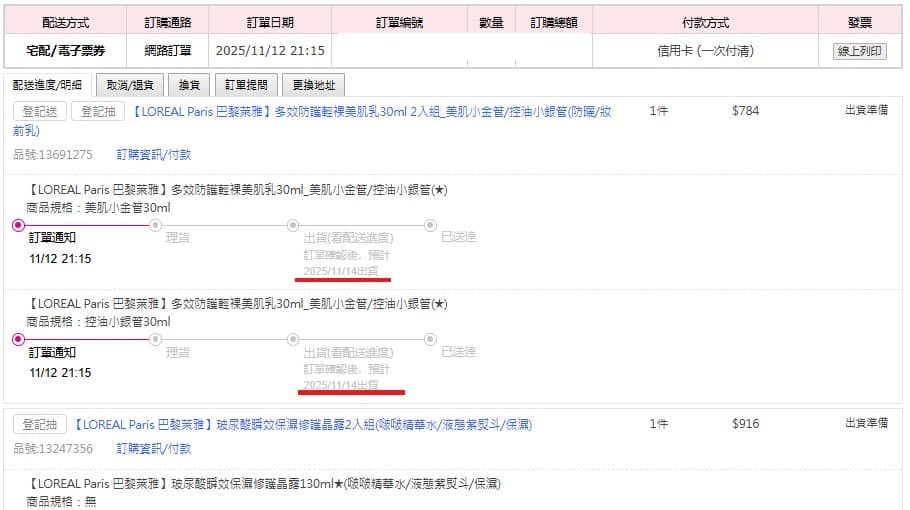
Task: Click 理貨 step marker for 美肌小金管30ml
Action: pyautogui.click(x=156, y=225)
